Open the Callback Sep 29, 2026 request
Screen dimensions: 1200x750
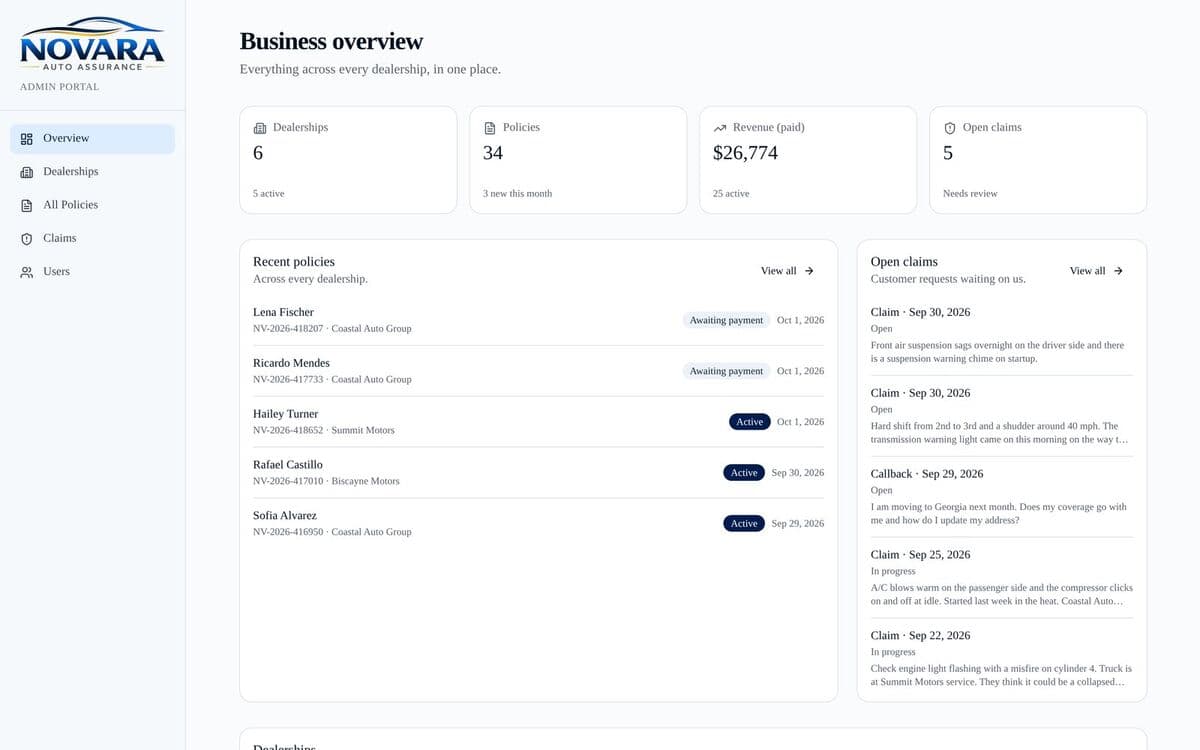[x=1001, y=497]
